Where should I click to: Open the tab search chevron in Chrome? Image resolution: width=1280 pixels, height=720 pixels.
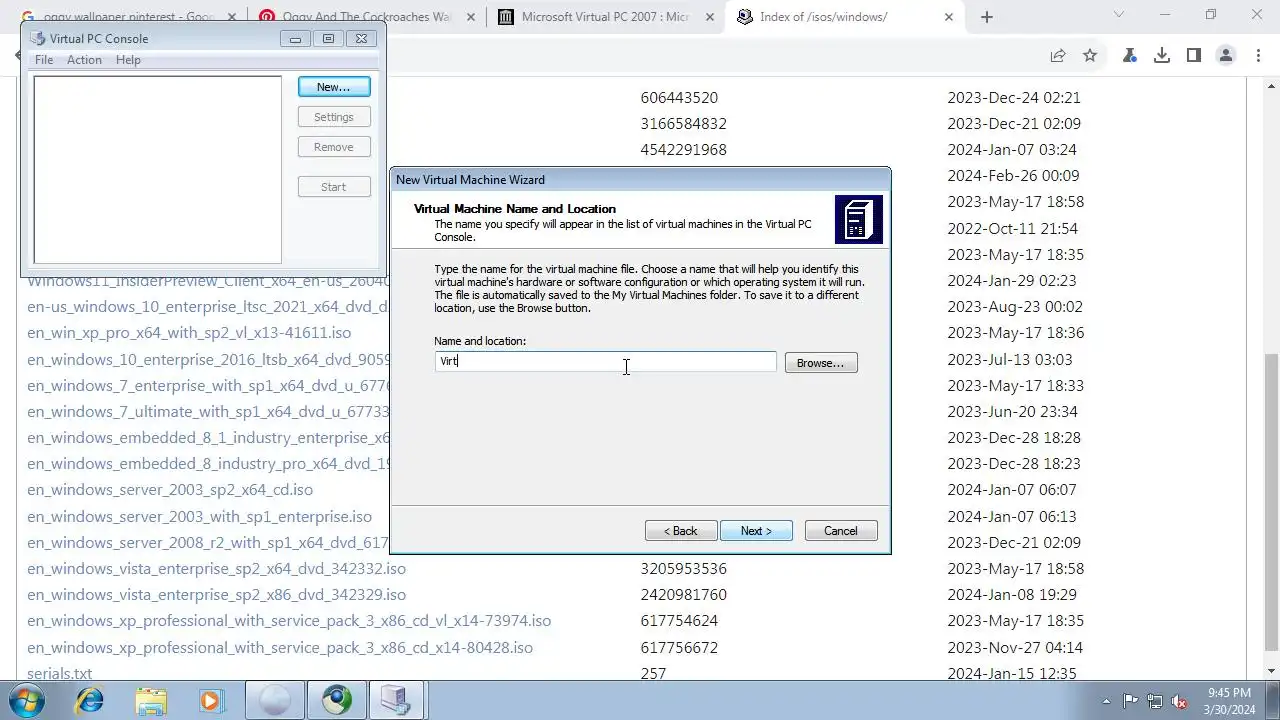tap(1119, 15)
